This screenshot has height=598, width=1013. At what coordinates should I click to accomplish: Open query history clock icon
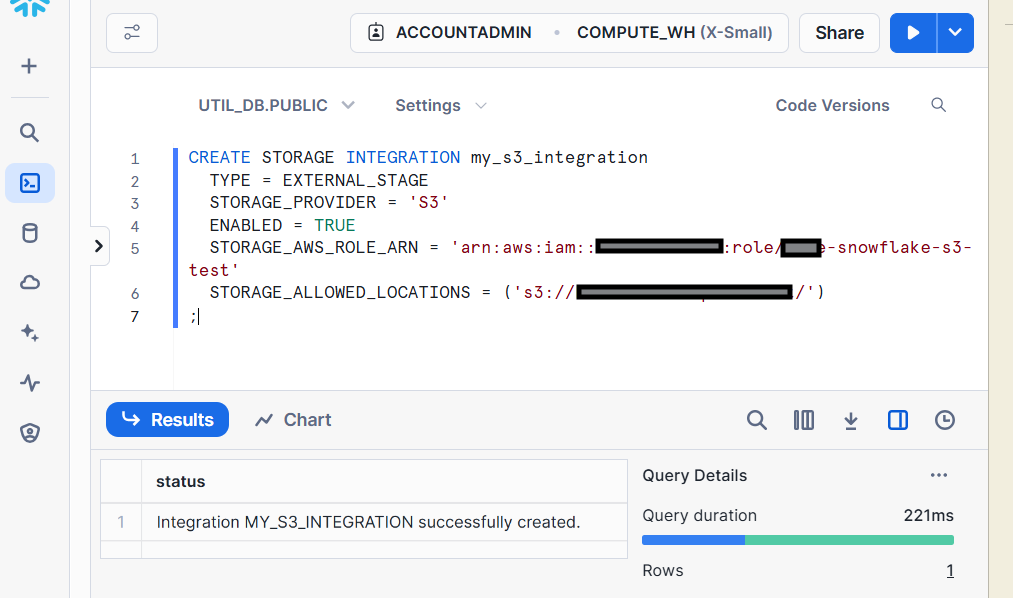click(945, 420)
